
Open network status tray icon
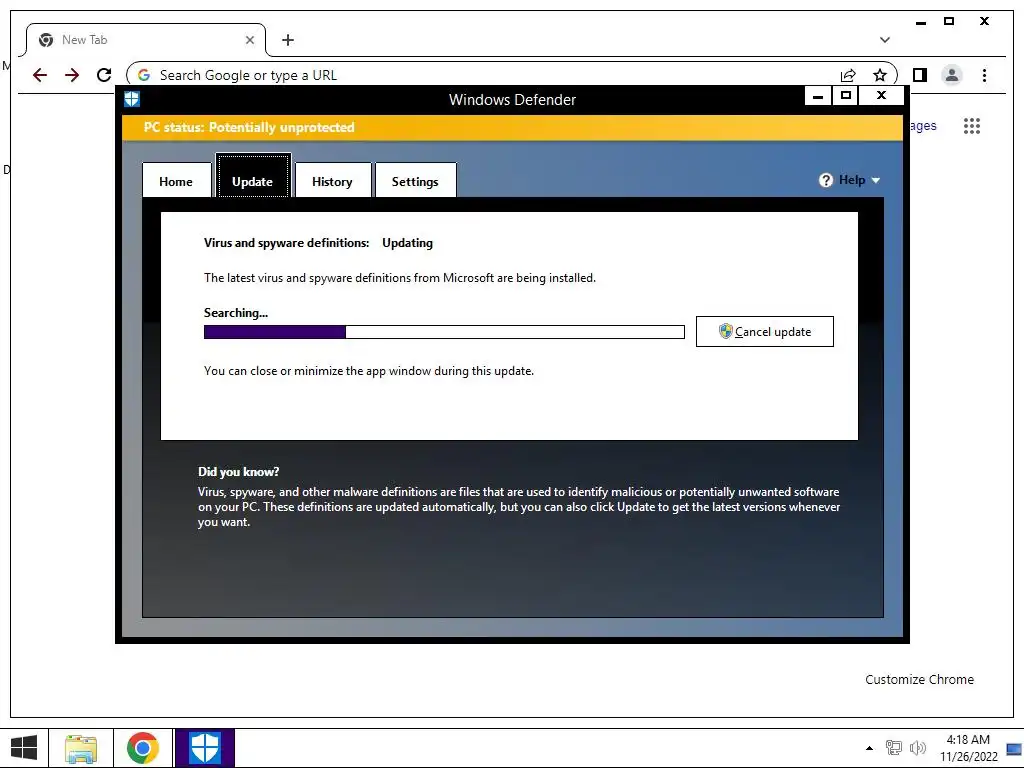click(893, 748)
